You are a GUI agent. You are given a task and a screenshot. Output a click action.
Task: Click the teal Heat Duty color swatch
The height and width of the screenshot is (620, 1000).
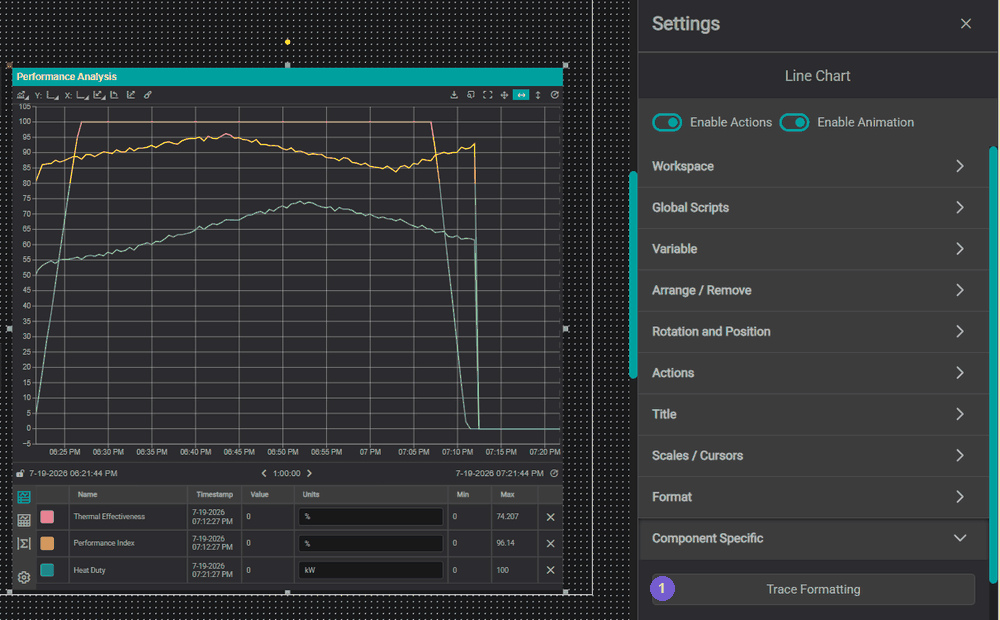coord(47,570)
